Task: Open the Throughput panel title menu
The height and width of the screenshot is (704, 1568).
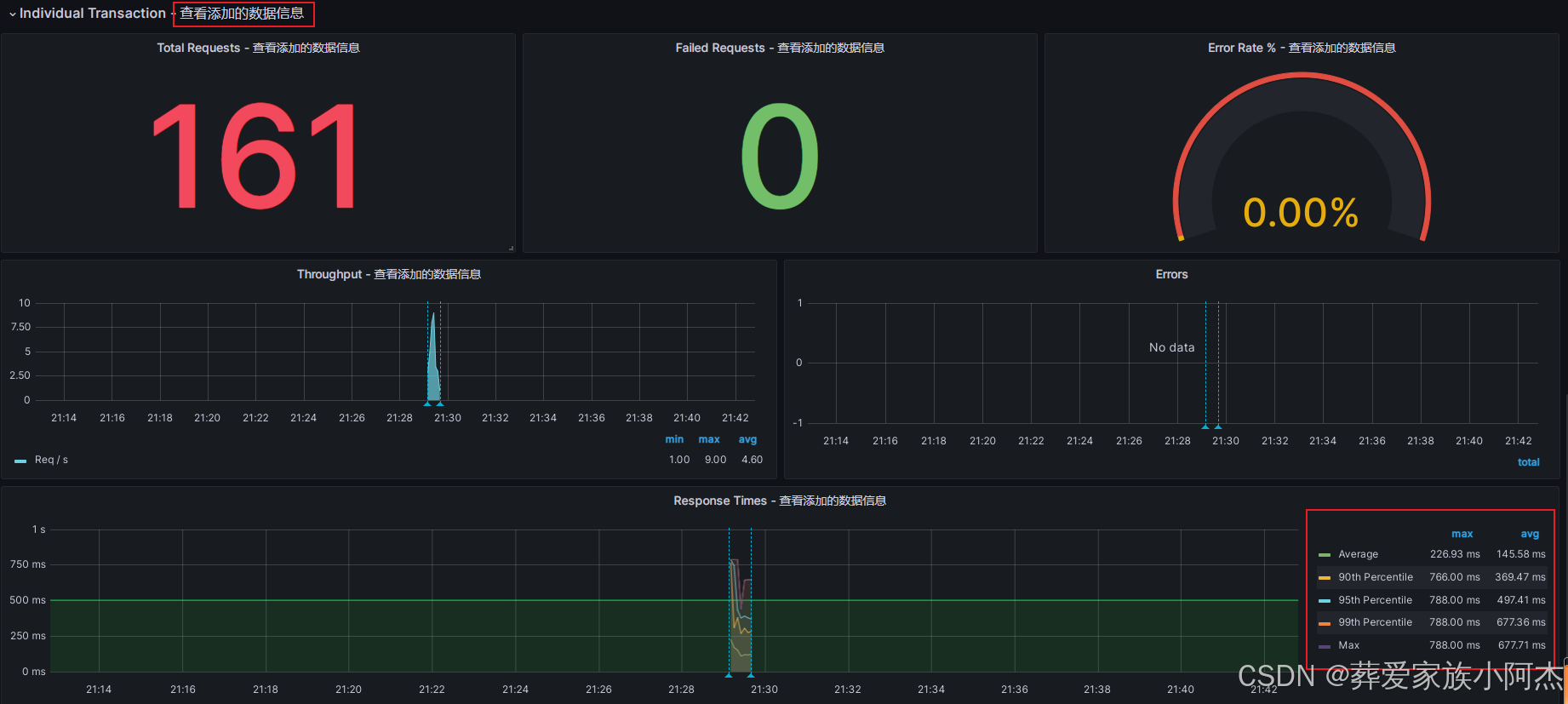Action: [389, 274]
